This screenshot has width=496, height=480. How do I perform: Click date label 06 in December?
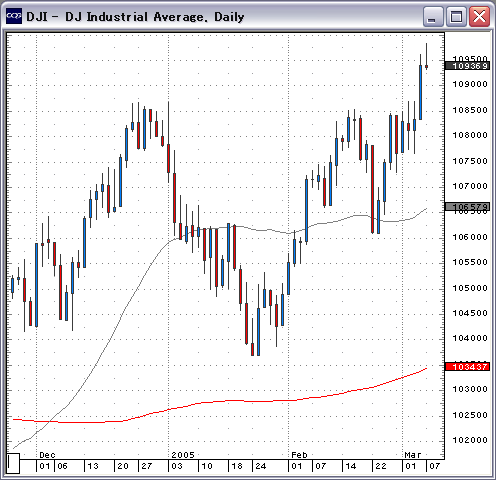pos(63,466)
